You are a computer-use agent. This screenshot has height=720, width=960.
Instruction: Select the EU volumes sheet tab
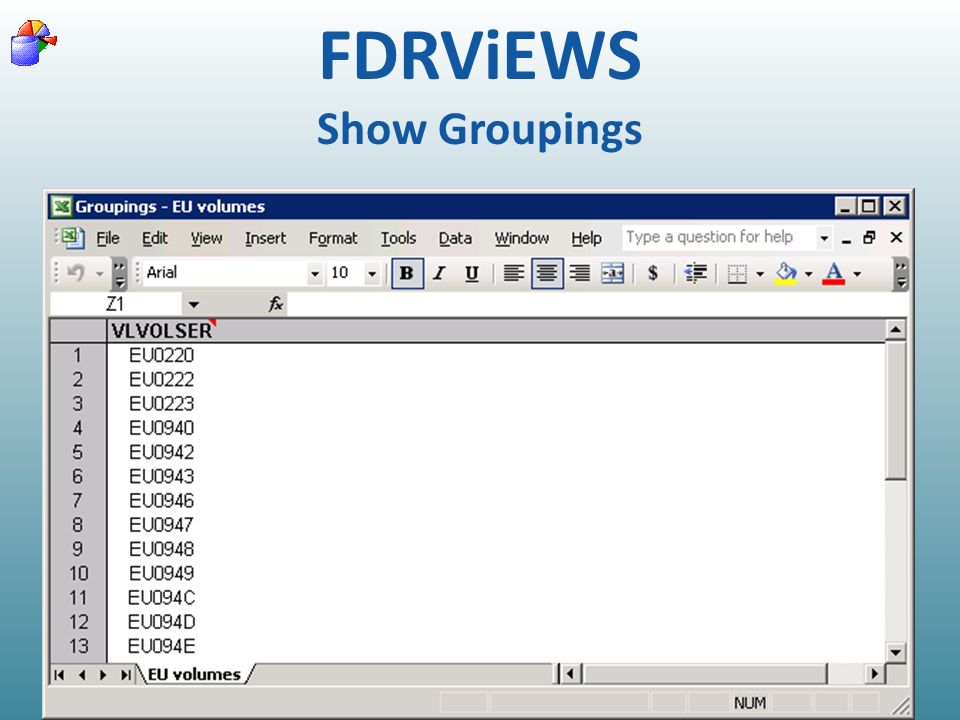(194, 674)
